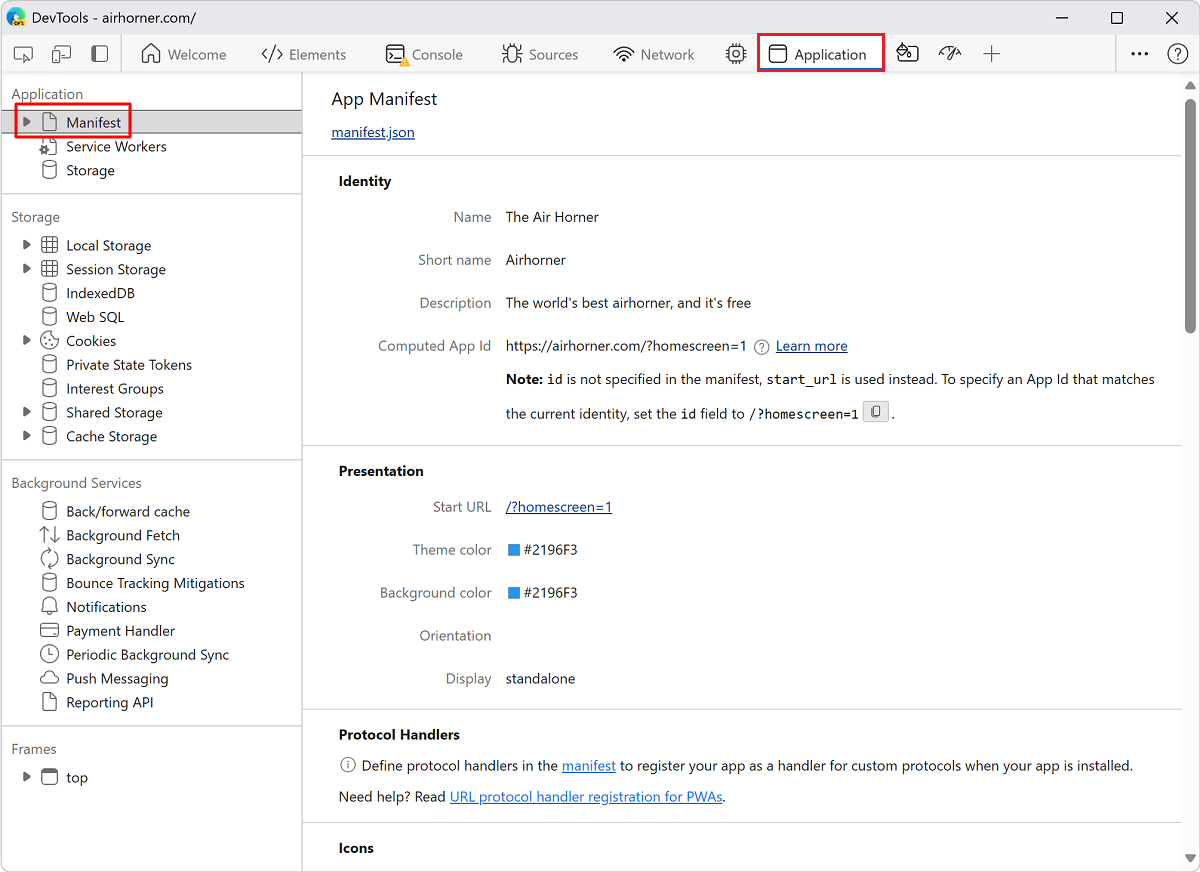Click the Periodic Background Sync clock icon

49,655
